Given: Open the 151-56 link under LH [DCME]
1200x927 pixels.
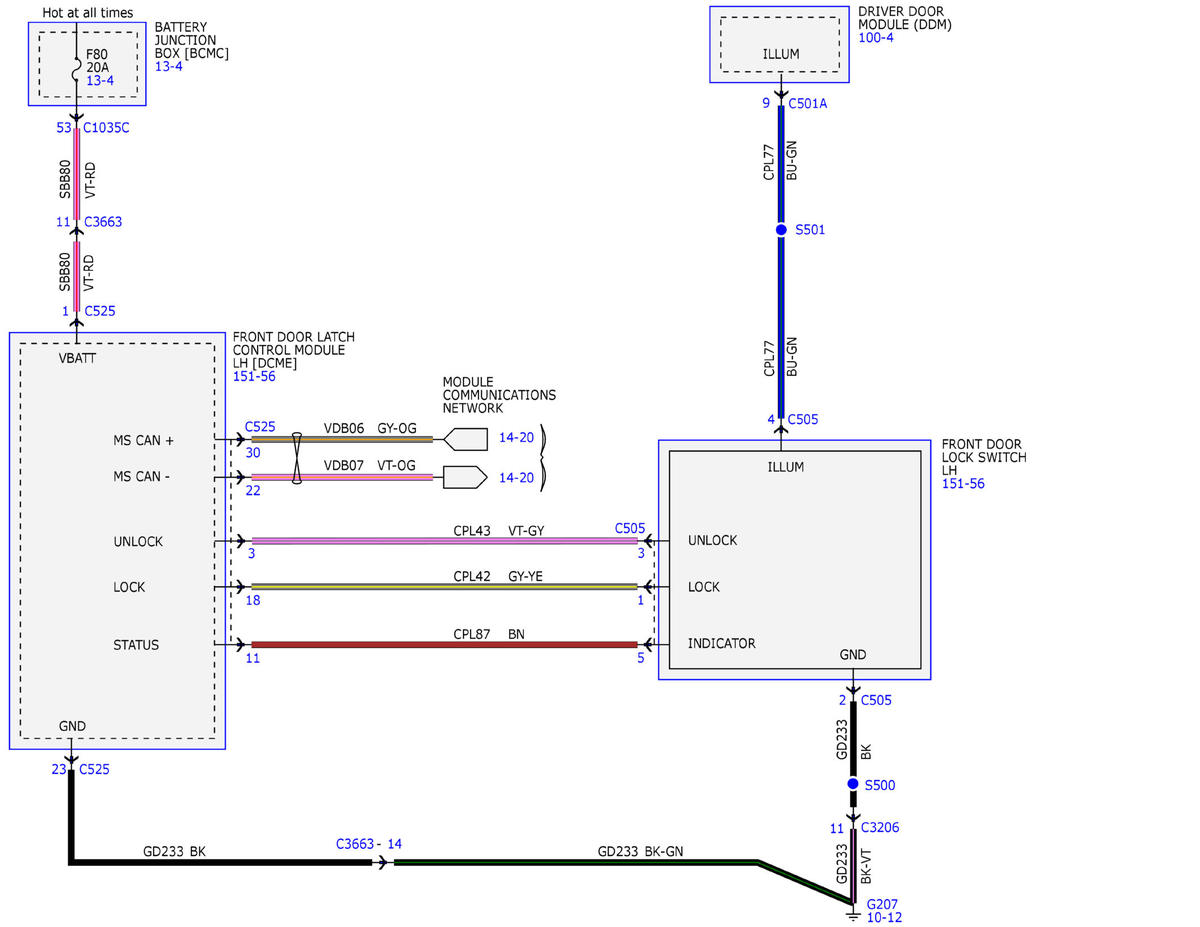Looking at the screenshot, I should click(254, 376).
